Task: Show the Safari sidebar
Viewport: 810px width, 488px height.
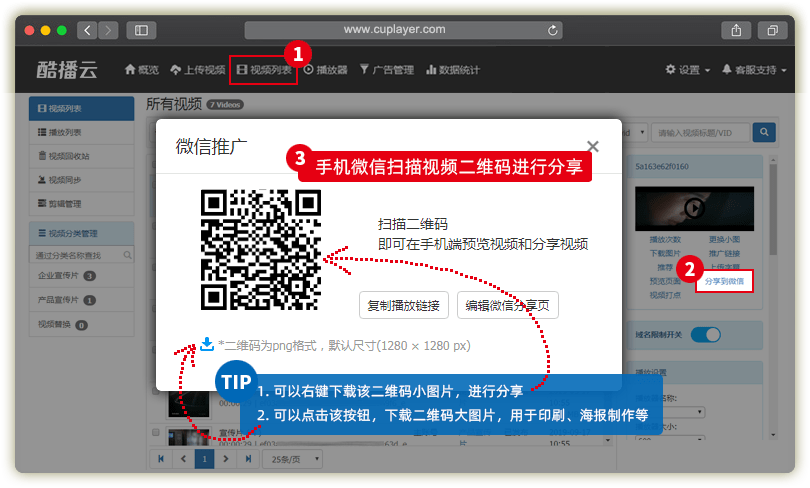Action: tap(141, 30)
